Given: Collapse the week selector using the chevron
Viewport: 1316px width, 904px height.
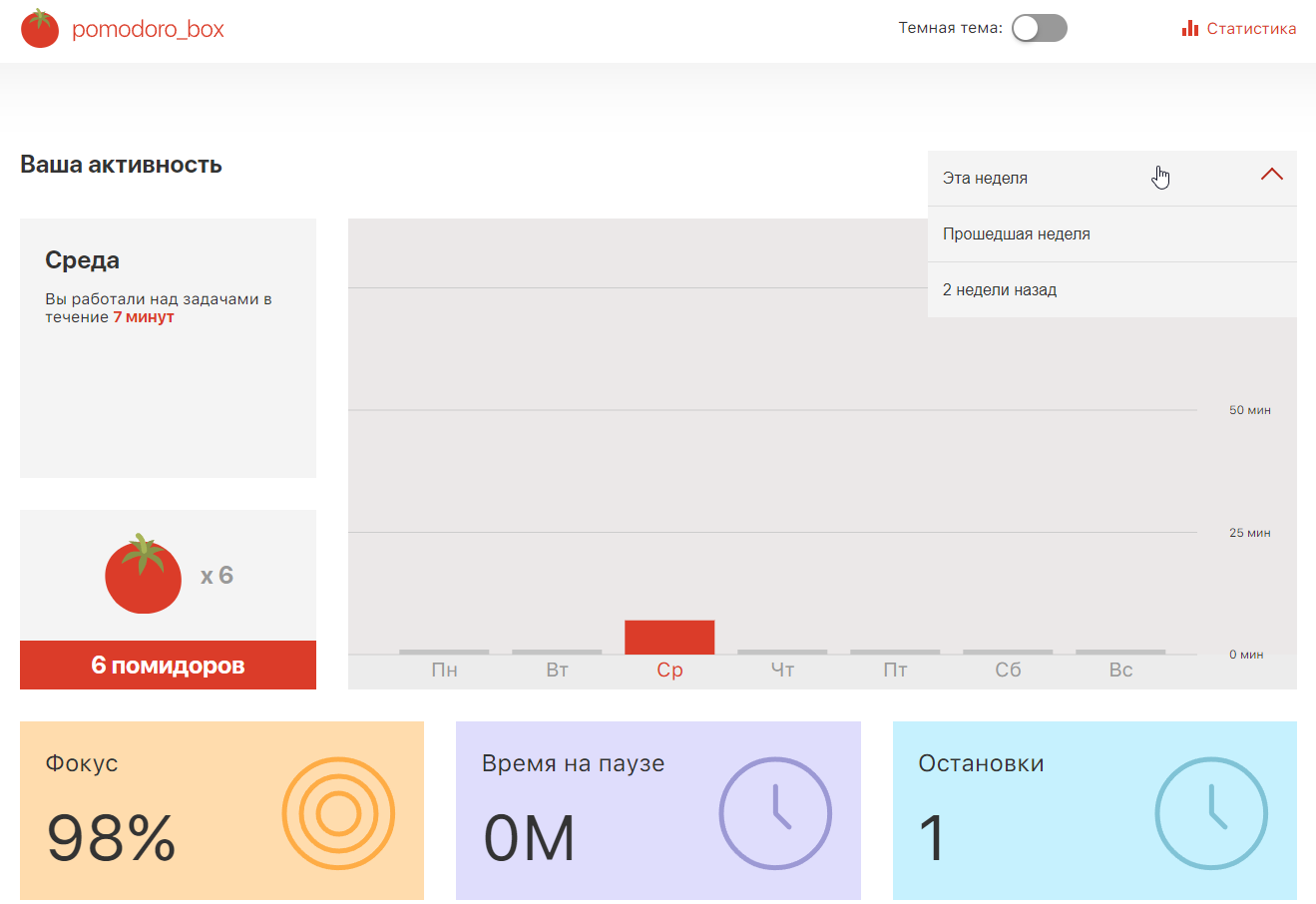Looking at the screenshot, I should click(x=1271, y=175).
